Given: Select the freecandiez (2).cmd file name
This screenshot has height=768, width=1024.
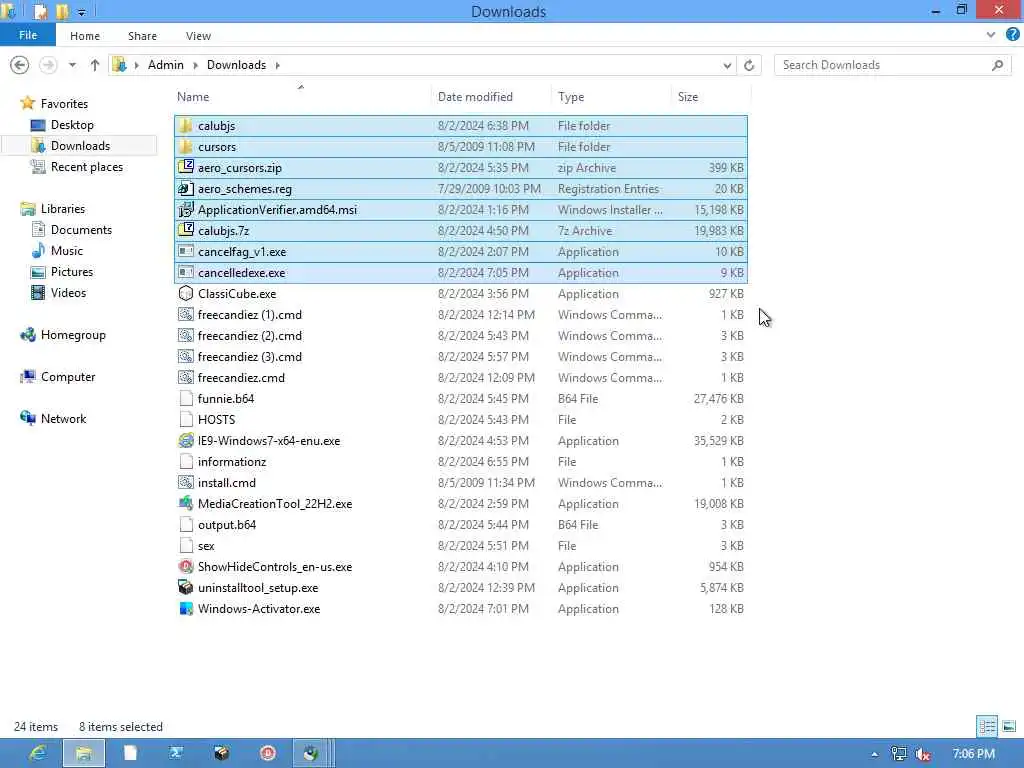Looking at the screenshot, I should click(x=249, y=336).
